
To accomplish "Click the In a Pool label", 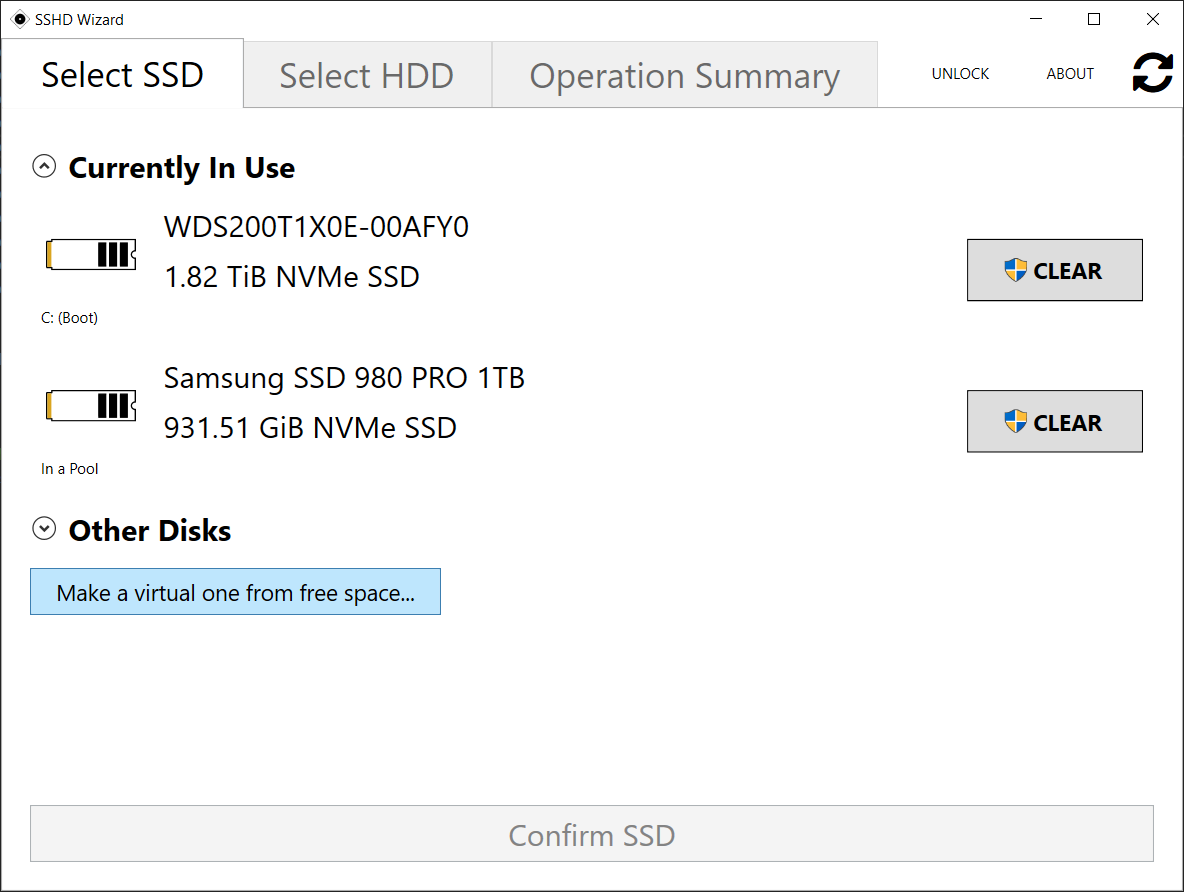I will click(x=69, y=469).
